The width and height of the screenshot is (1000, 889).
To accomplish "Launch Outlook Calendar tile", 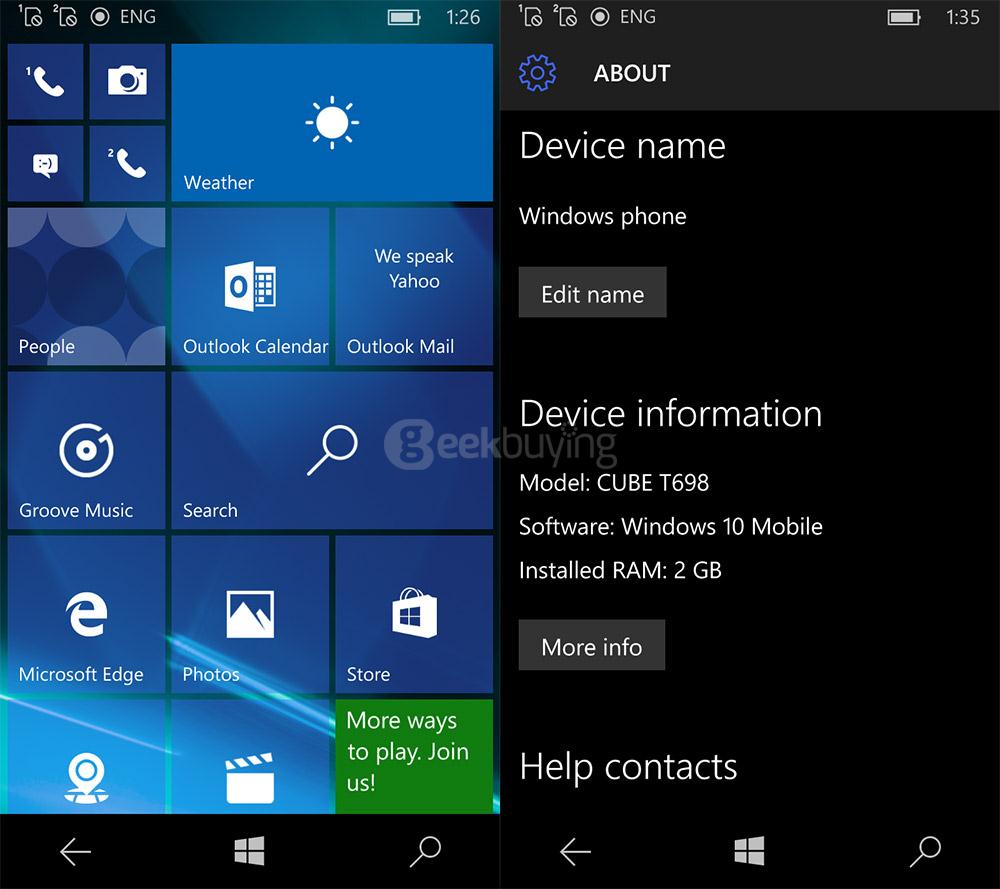I will (250, 287).
